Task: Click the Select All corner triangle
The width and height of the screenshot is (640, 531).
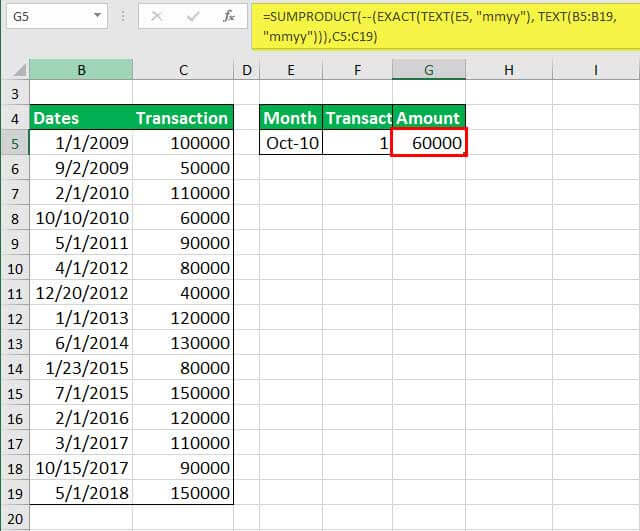Action: 20,70
